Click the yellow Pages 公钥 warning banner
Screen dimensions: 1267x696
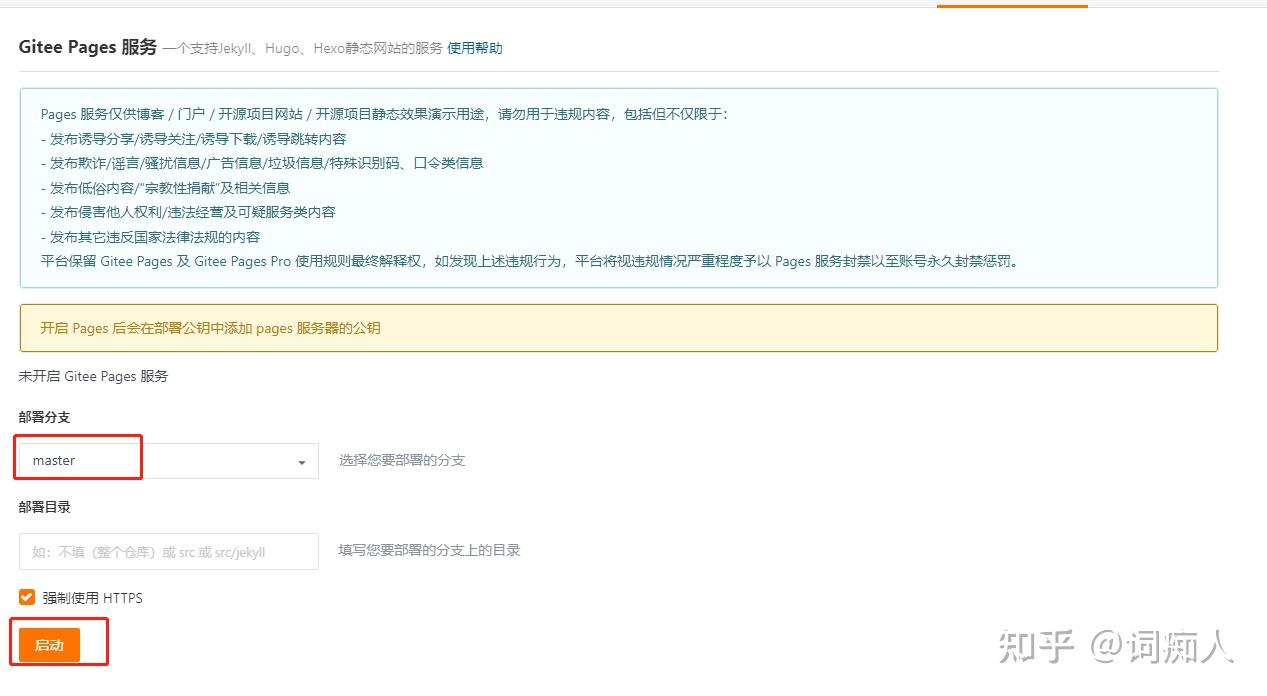[617, 326]
